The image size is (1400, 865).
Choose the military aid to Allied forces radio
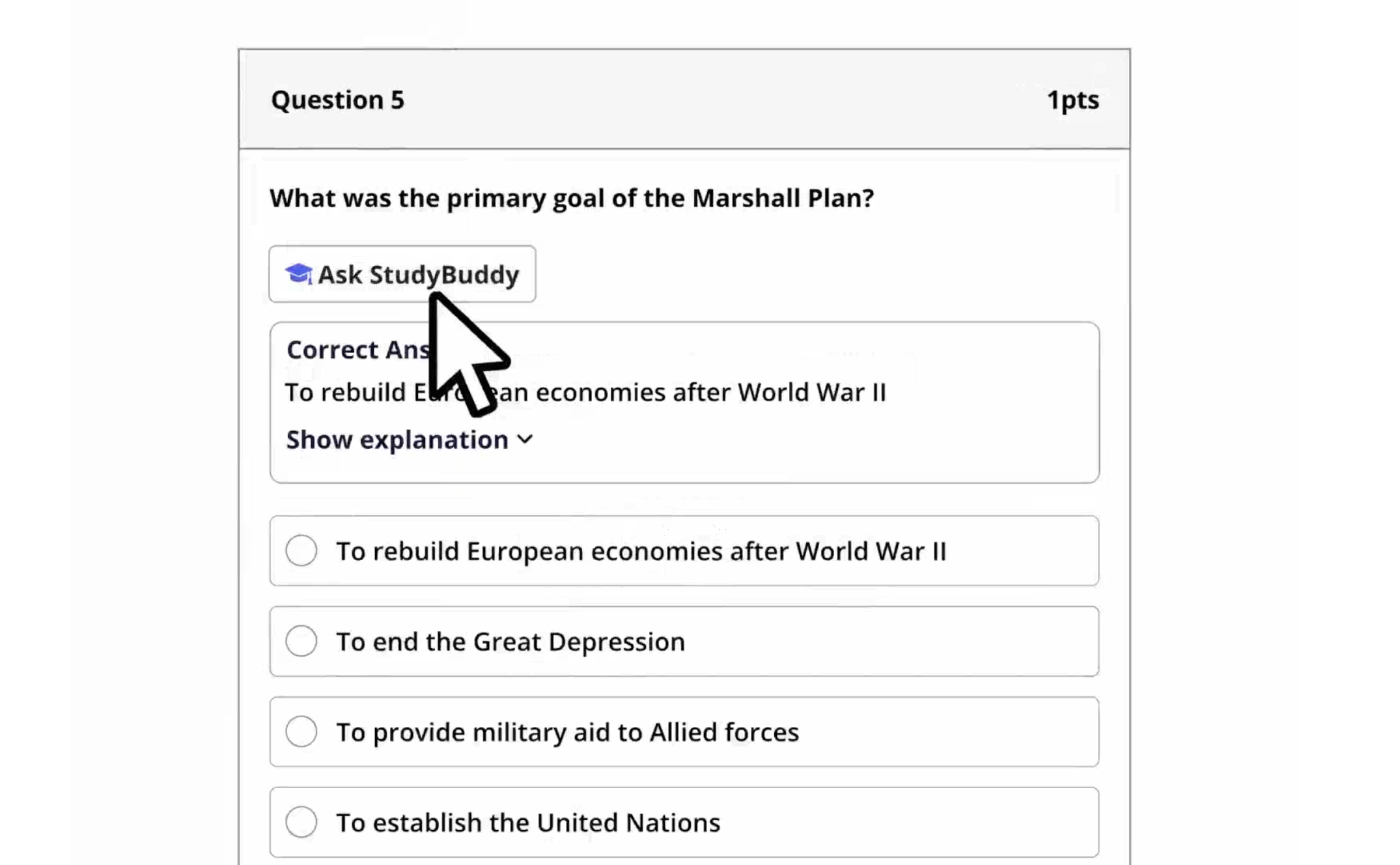tap(301, 732)
